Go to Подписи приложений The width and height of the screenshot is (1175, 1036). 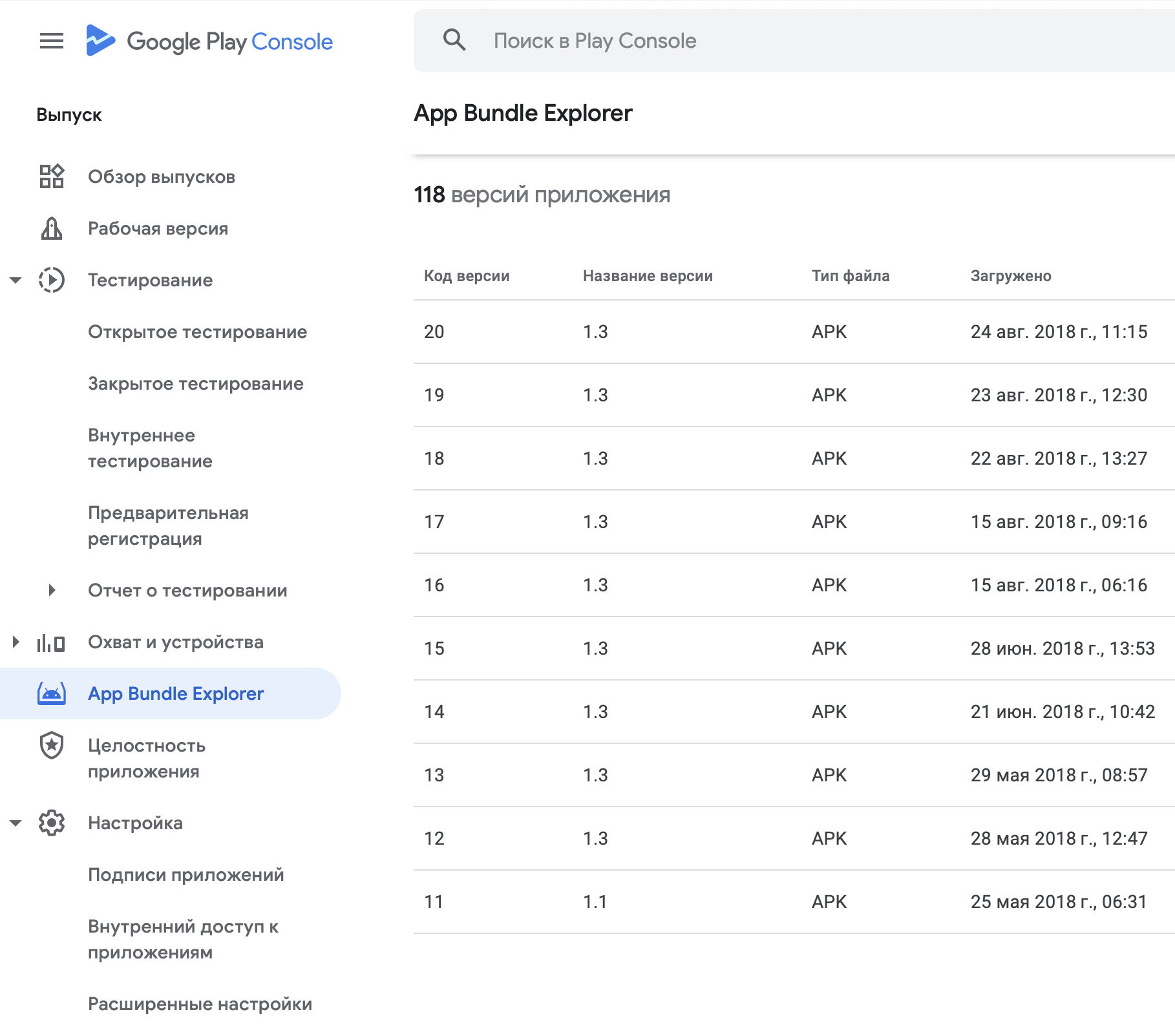point(186,874)
